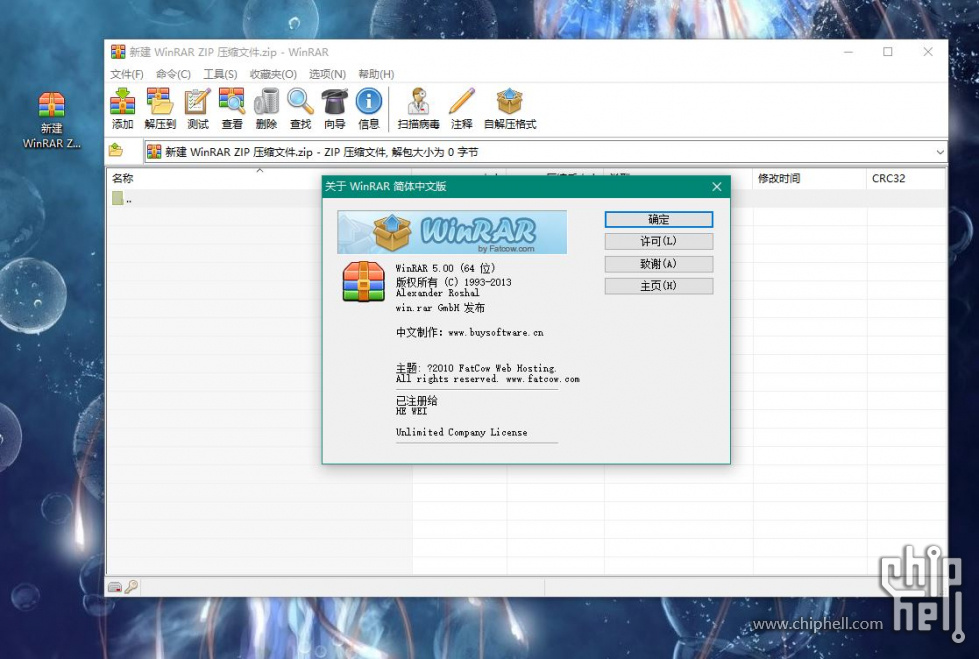Close the About WinRAR dialog
Viewport: 979px width, 659px height.
tap(717, 187)
